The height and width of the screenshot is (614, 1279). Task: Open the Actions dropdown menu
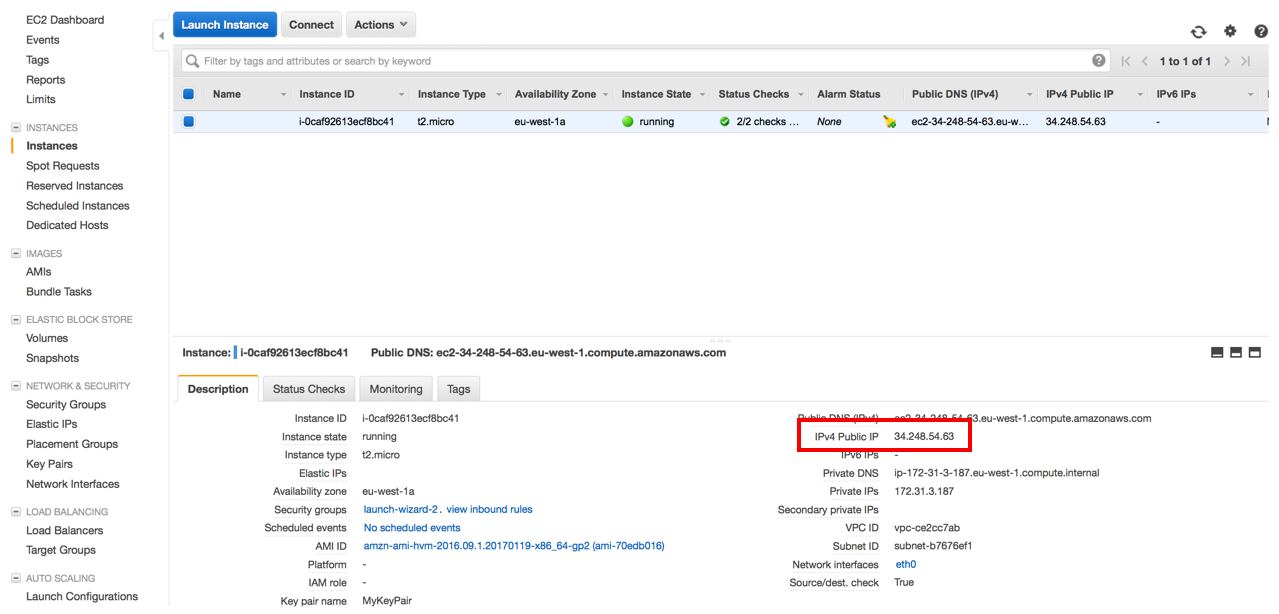[x=381, y=25]
